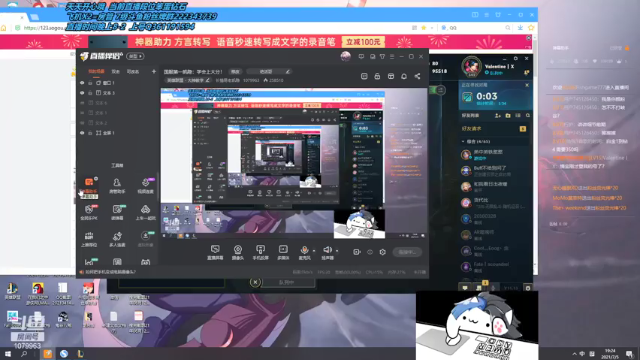Image resolution: width=640 pixels, height=360 pixels.
Task: Click streamer avatar in streaming app title bar
Action: point(345,56)
